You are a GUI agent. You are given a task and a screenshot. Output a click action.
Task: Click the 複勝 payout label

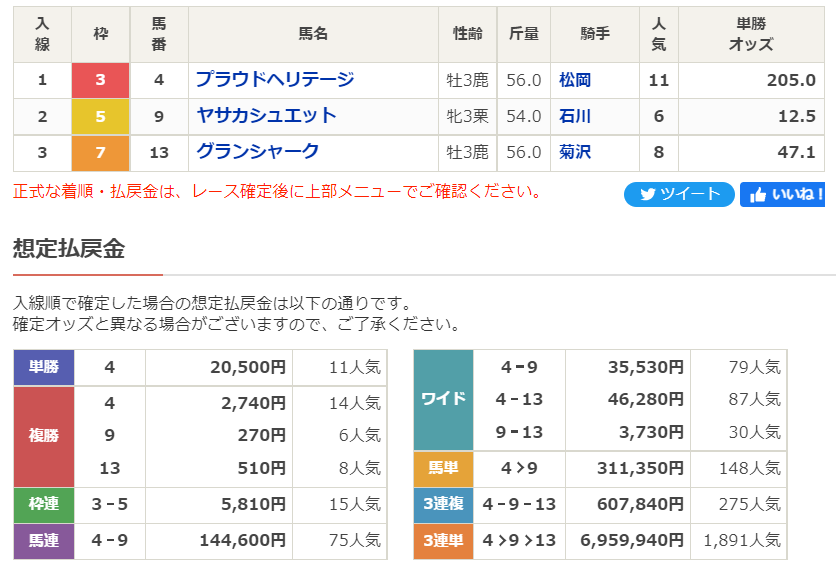[x=44, y=436]
